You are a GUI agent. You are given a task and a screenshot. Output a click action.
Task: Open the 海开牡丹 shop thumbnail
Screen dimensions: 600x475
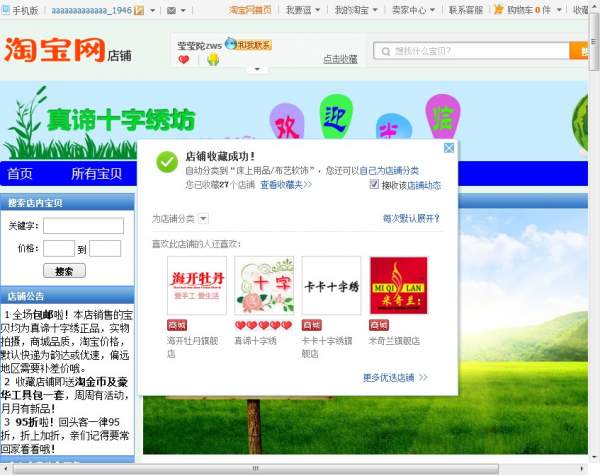tap(197, 286)
